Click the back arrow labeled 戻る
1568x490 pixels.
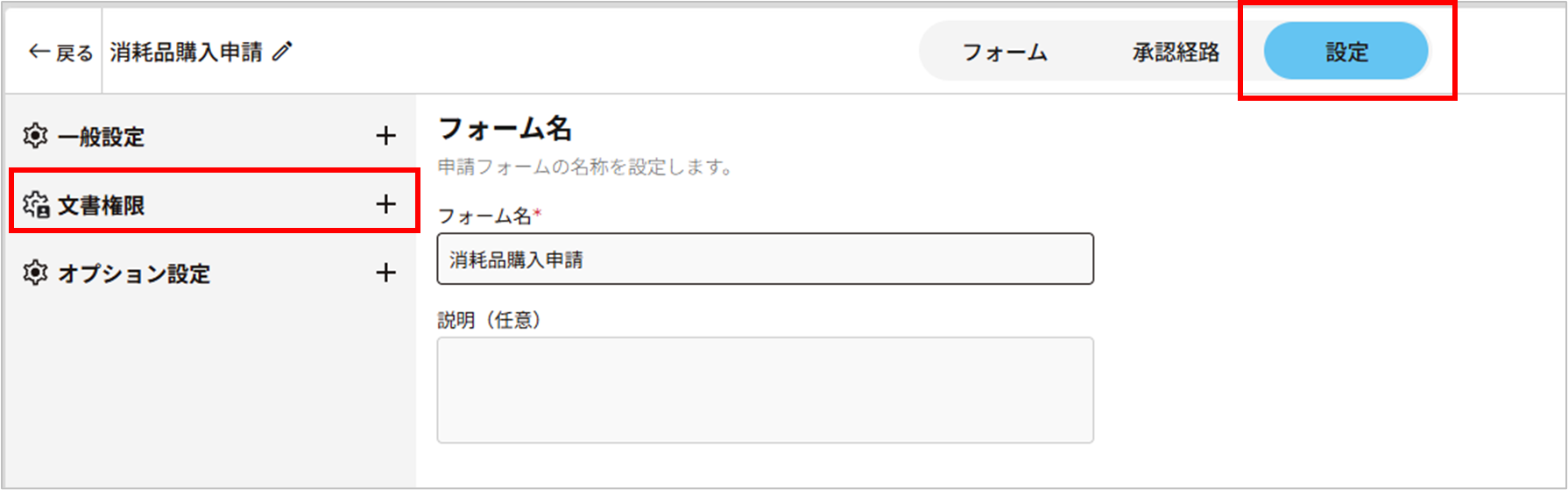click(60, 53)
